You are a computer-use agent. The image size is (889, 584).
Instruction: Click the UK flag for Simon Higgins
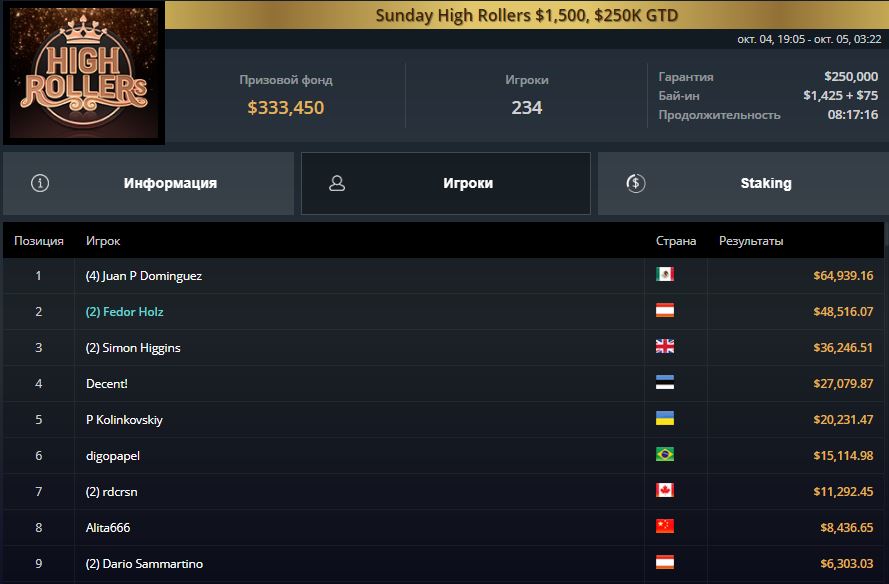[x=664, y=346]
